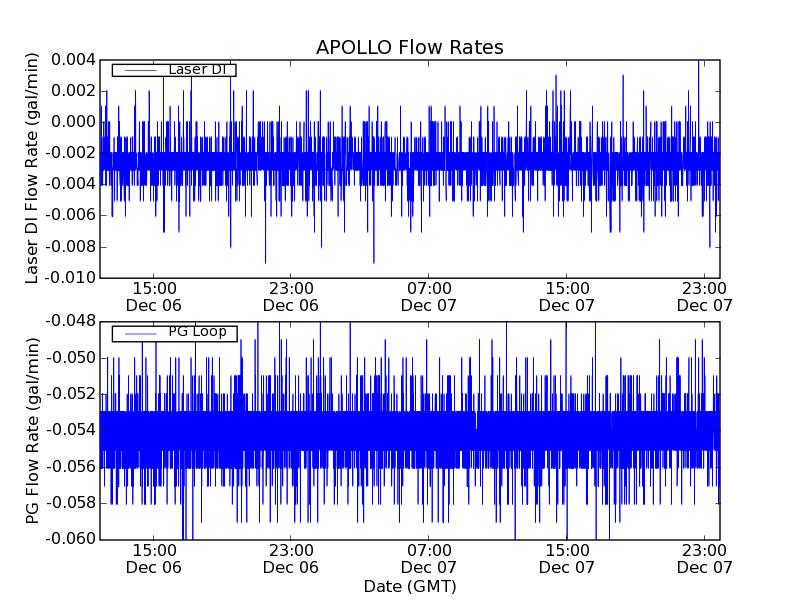The image size is (800, 600).
Task: Click the "APOLLO Flow Rates" chart title
Action: click(410, 47)
